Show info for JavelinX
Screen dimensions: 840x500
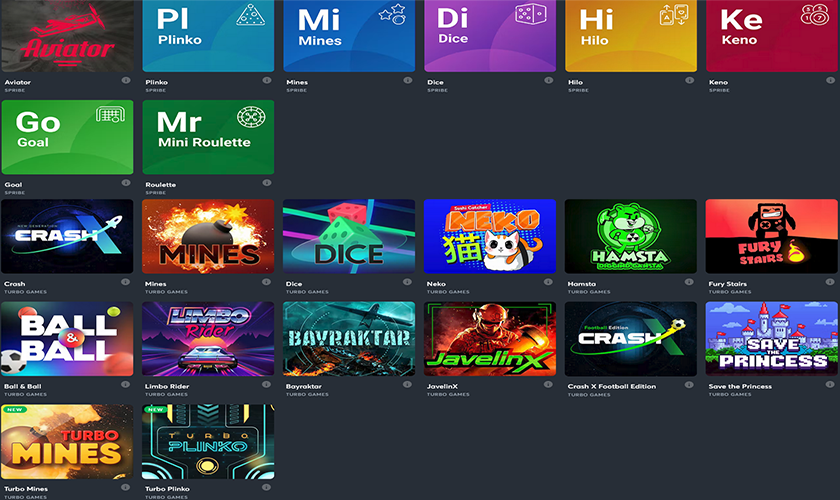click(548, 384)
